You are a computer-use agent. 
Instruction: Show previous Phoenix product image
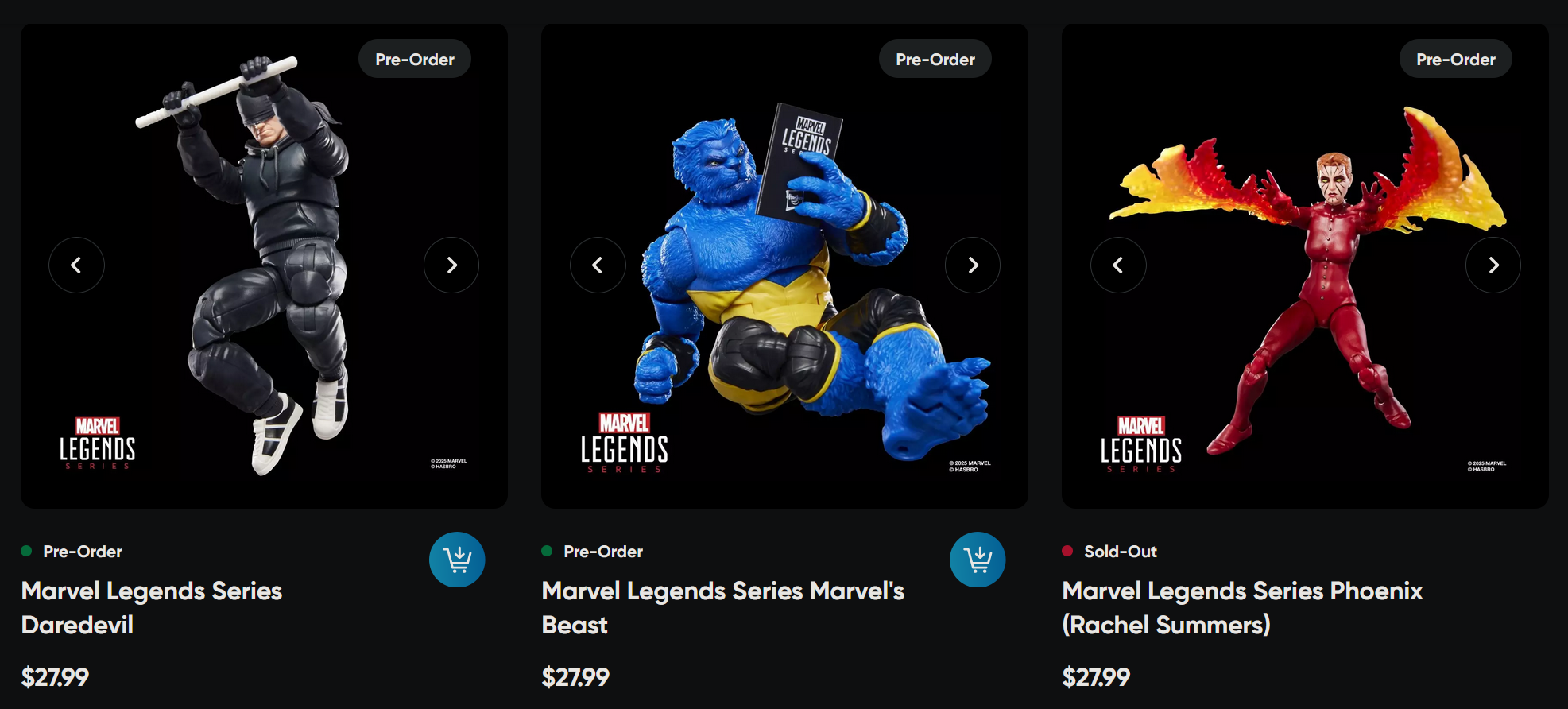pyautogui.click(x=1118, y=265)
